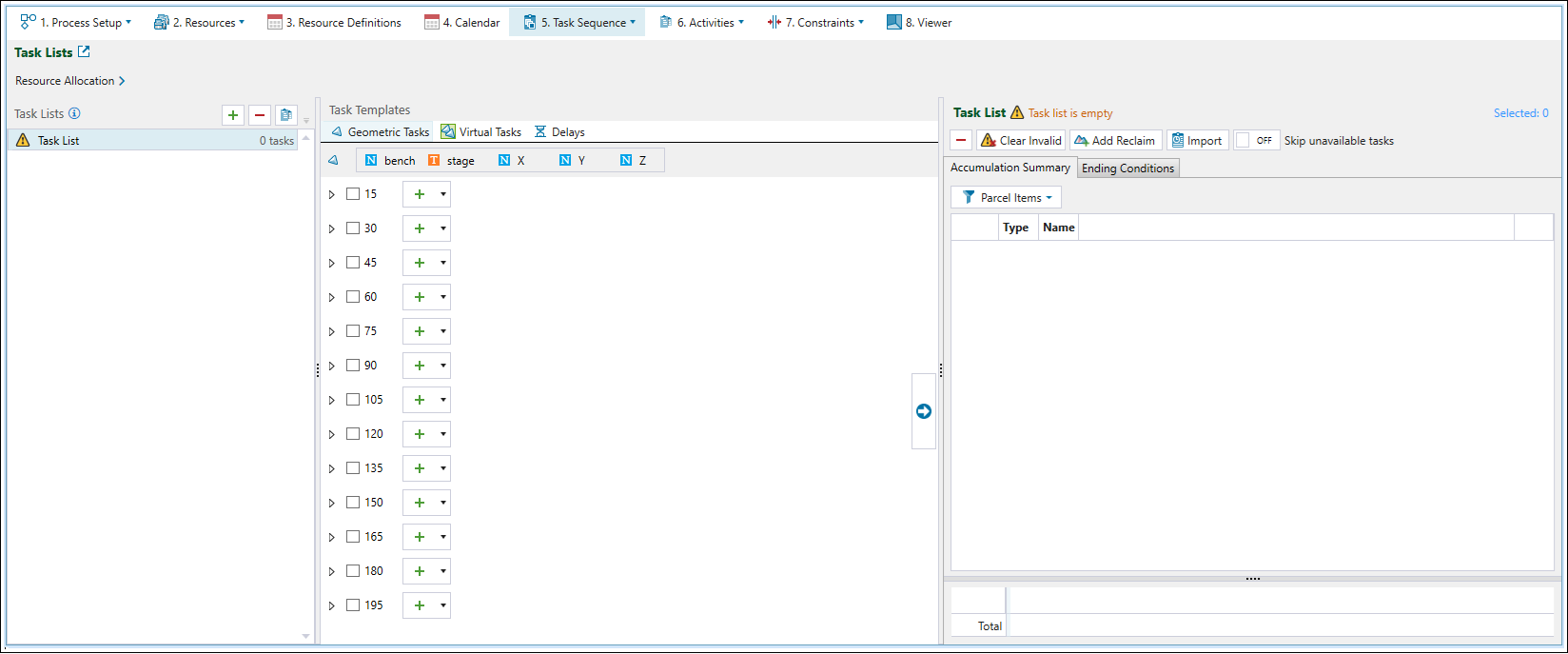Switch to the Virtual Tasks tab
This screenshot has height=654, width=1568.
click(x=481, y=132)
